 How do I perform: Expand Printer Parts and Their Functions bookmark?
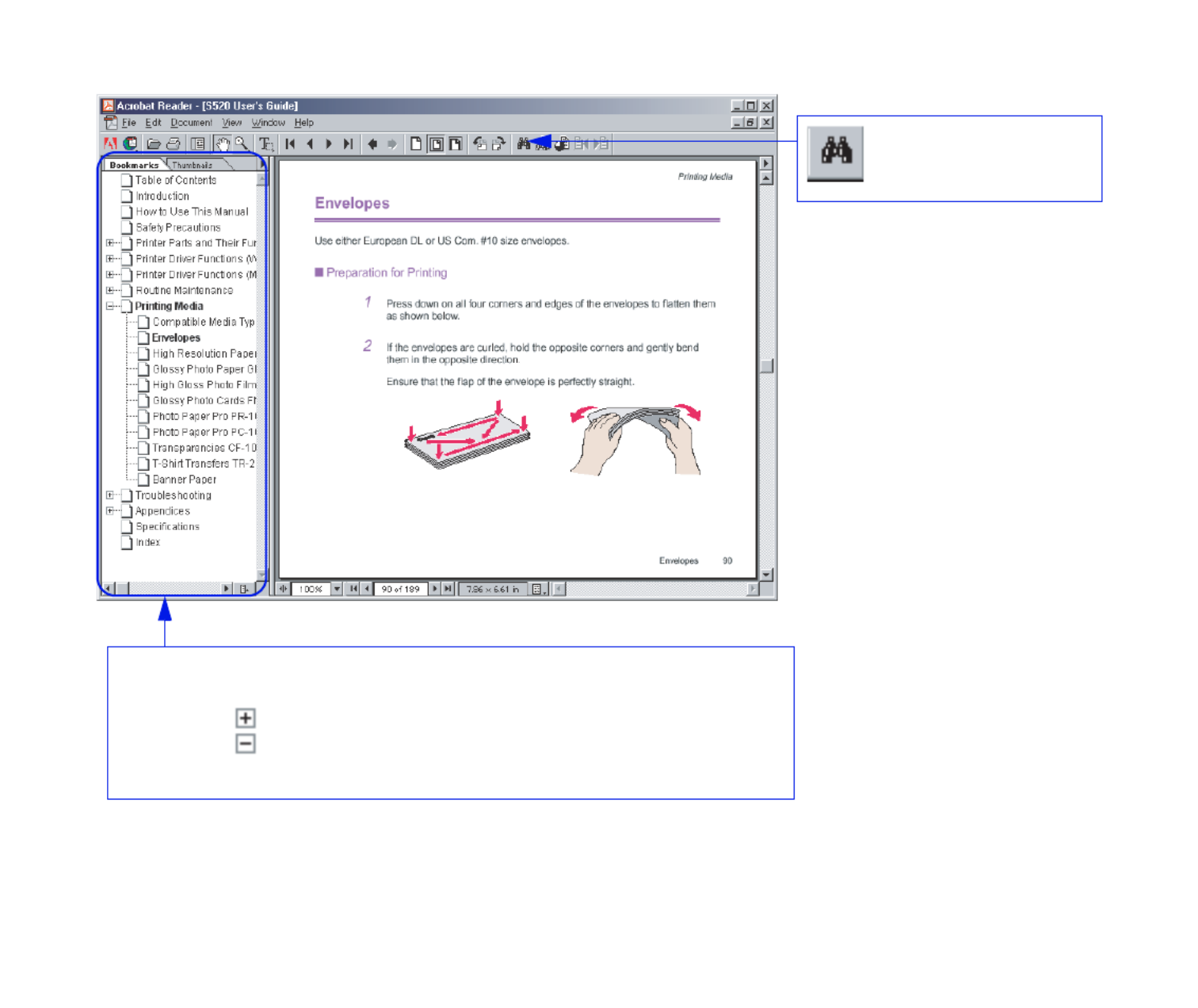(110, 243)
